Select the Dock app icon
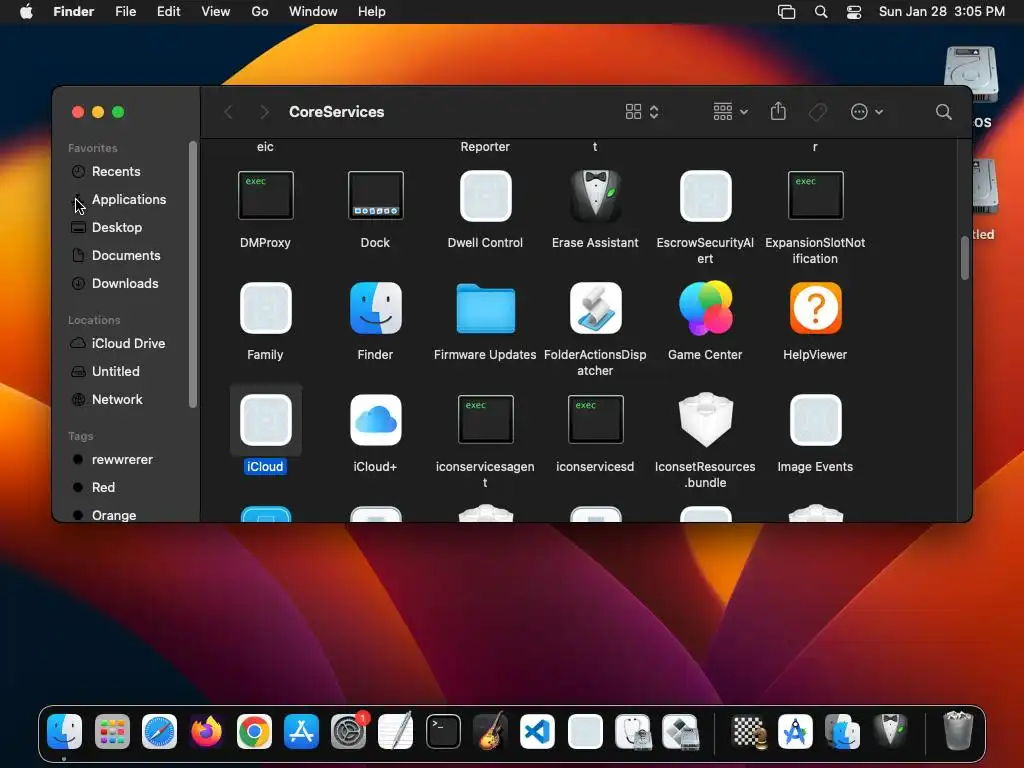Screen dimensions: 1024x768 click(376, 195)
